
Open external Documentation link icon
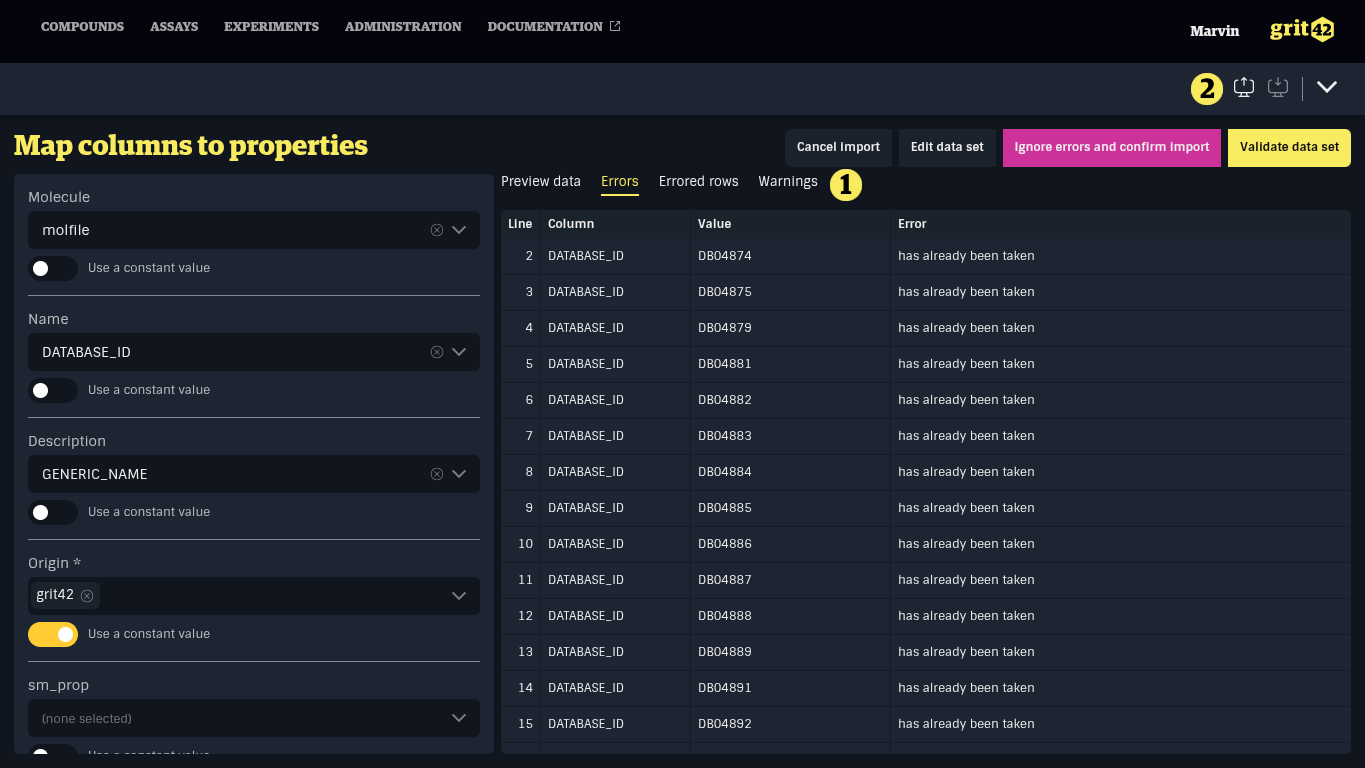tap(615, 26)
